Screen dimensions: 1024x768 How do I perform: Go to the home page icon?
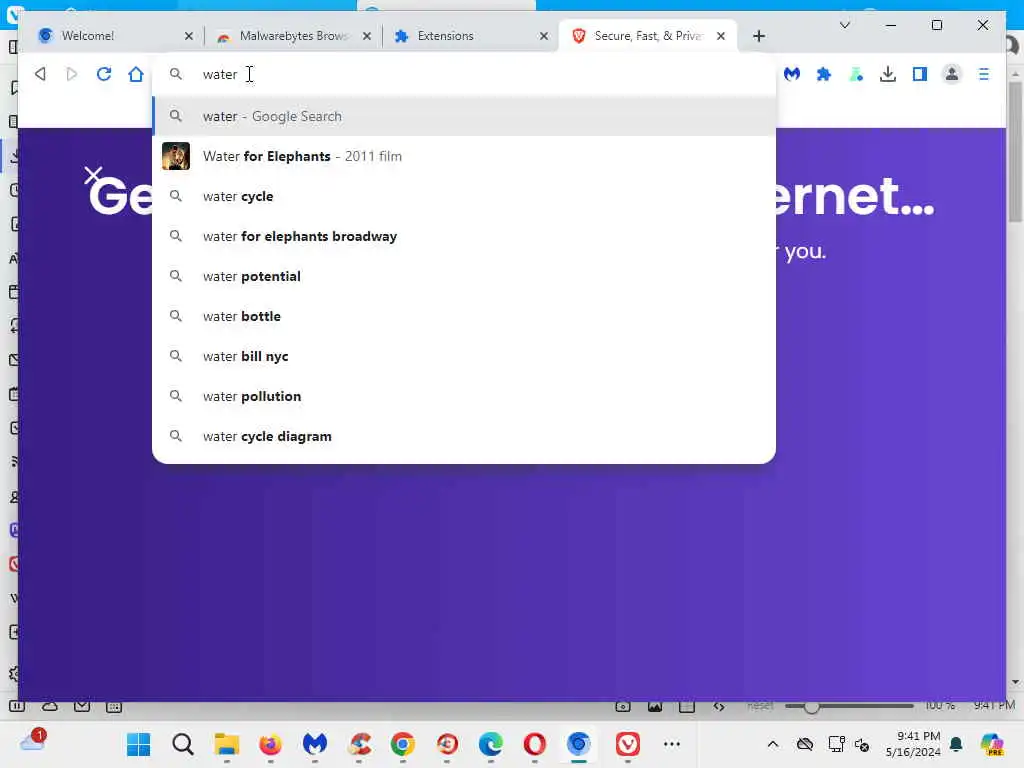pyautogui.click(x=136, y=74)
